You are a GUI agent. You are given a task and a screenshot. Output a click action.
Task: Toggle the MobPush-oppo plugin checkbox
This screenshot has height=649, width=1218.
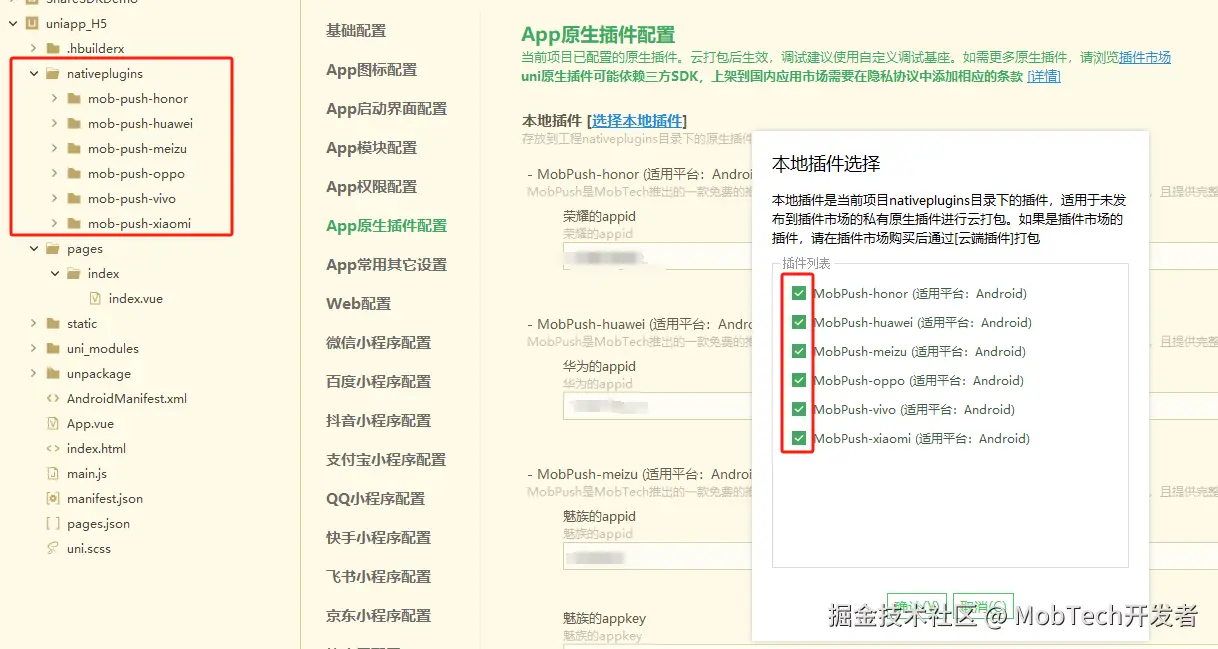click(798, 380)
